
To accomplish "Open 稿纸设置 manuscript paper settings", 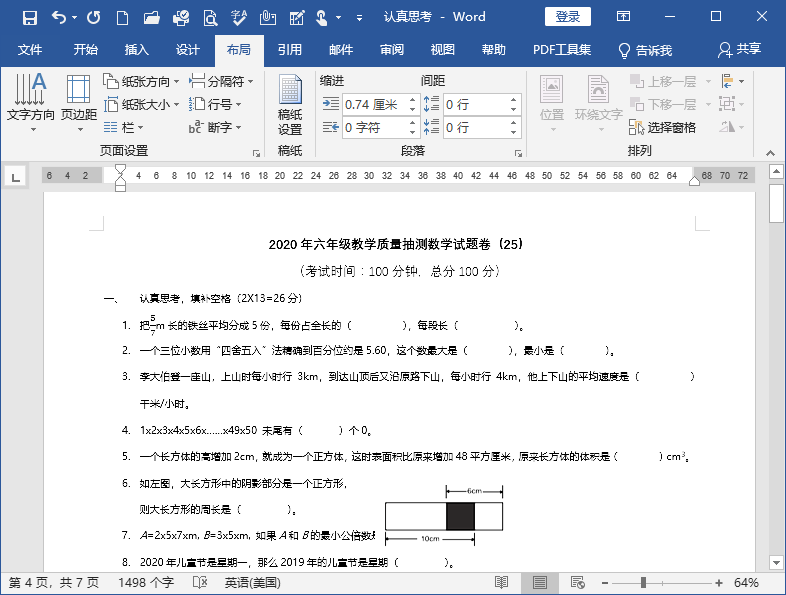I will (290, 108).
